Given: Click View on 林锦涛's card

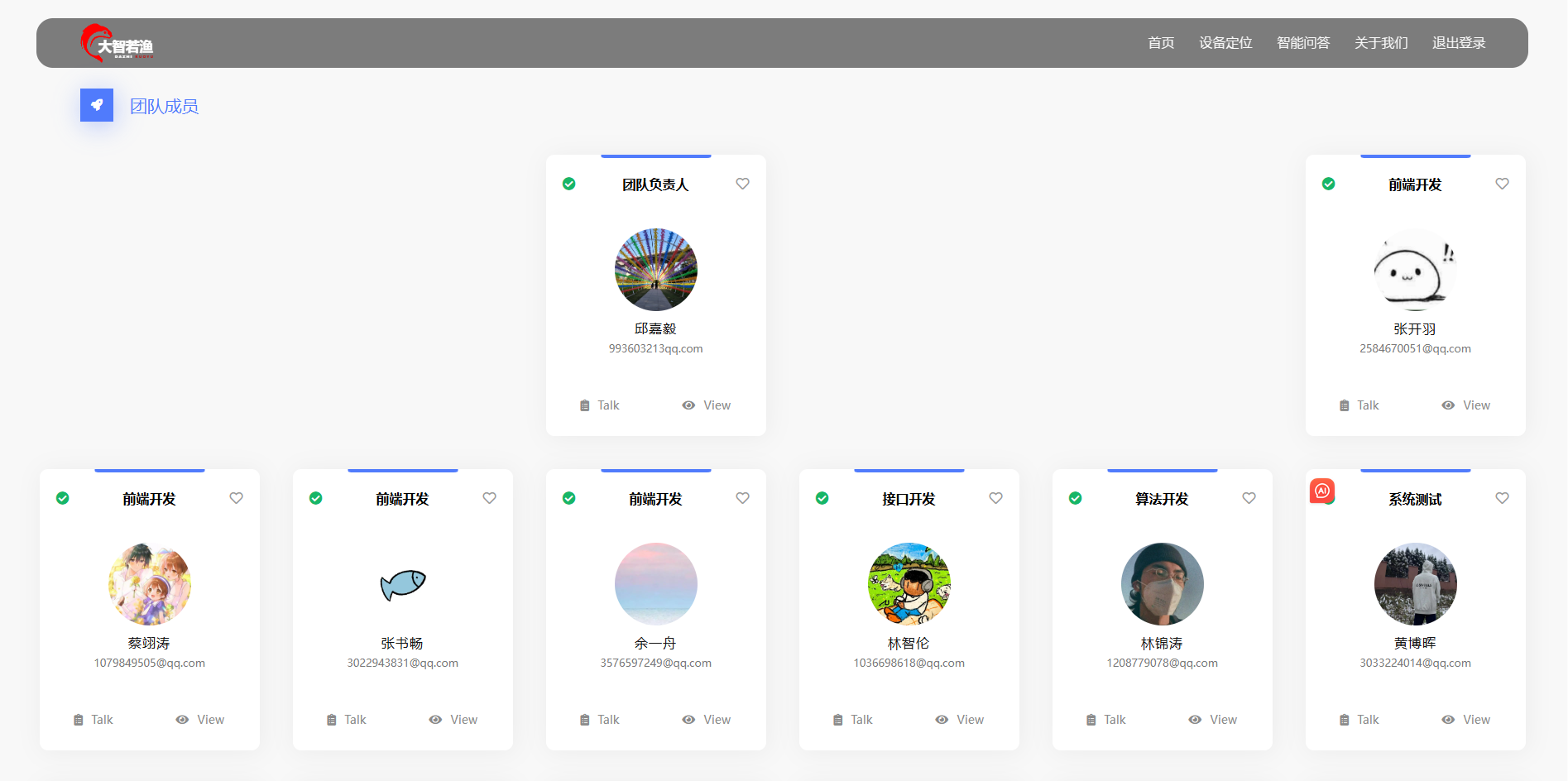Looking at the screenshot, I should click(x=1213, y=720).
